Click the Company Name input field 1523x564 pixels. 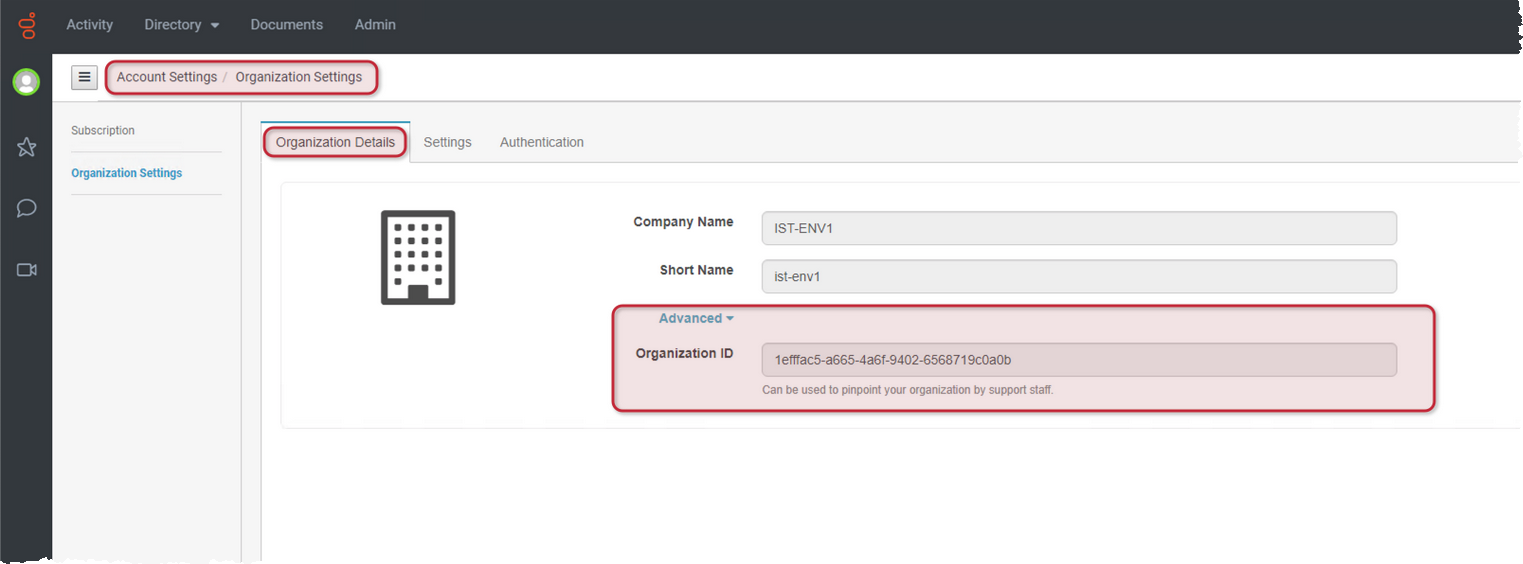click(x=1078, y=228)
